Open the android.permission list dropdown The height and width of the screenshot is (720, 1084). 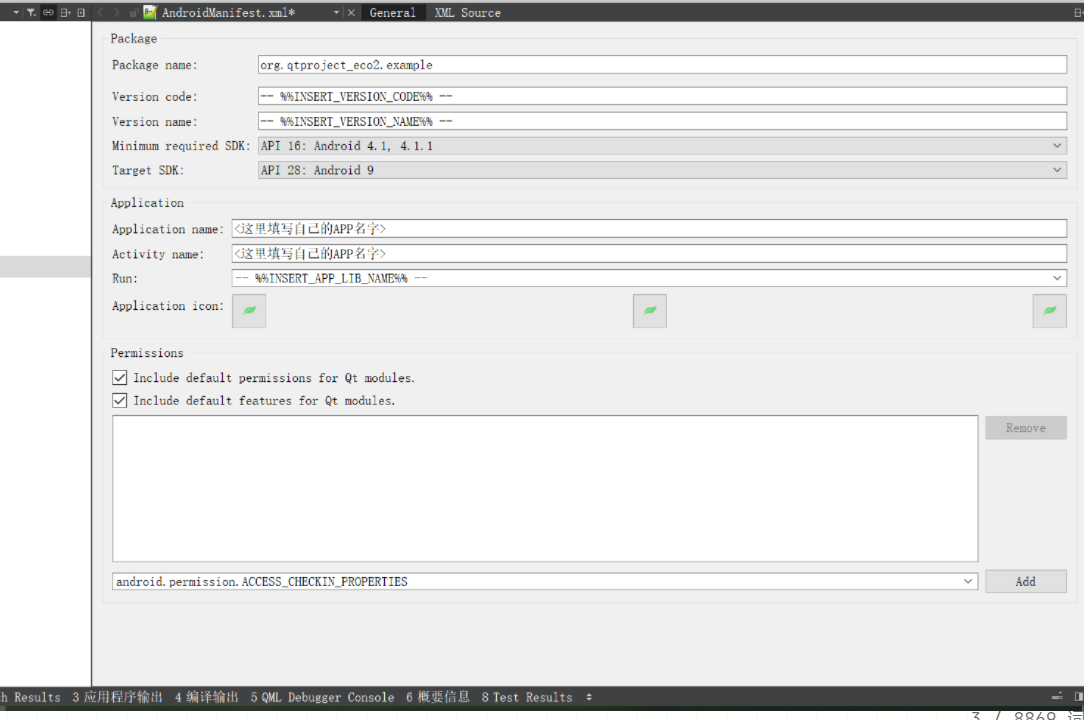967,581
